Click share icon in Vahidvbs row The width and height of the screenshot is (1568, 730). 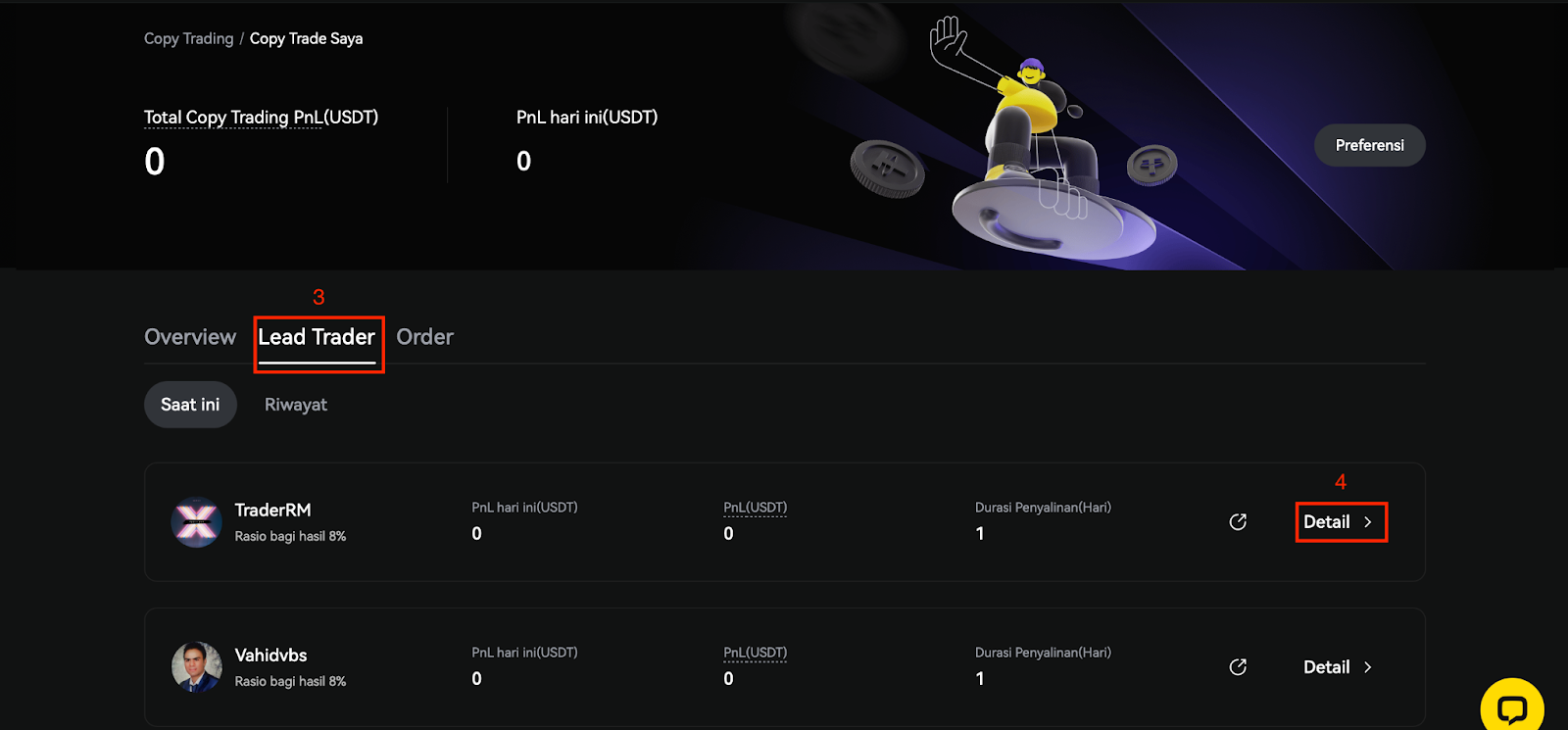point(1238,667)
